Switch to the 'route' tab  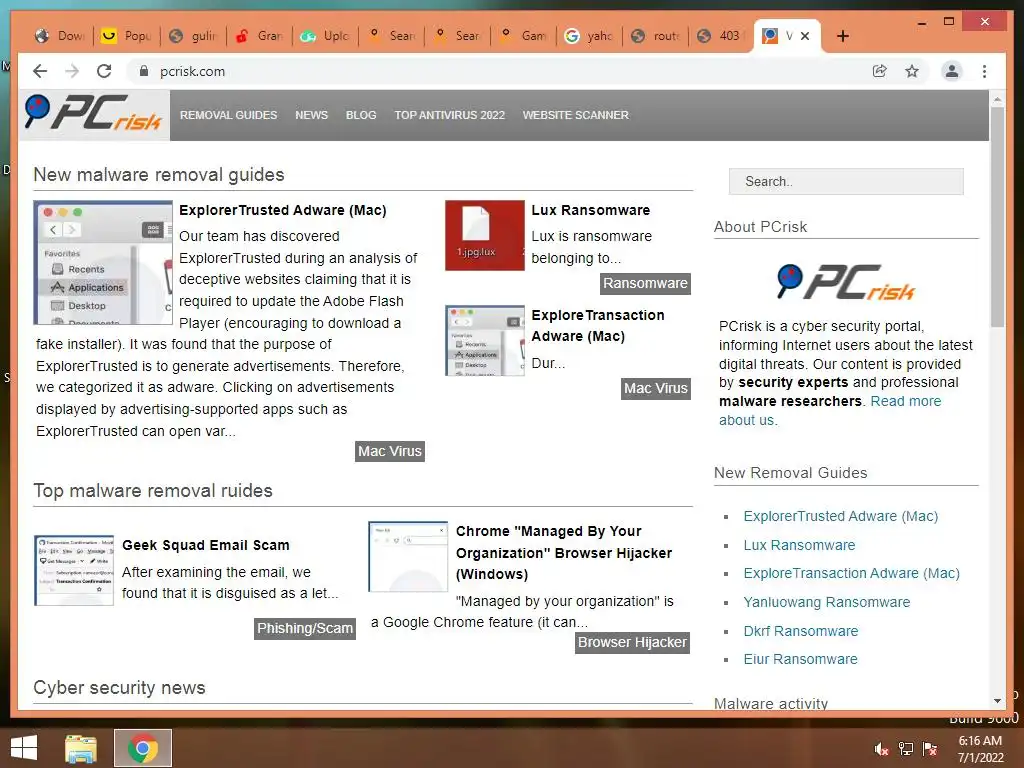pyautogui.click(x=655, y=36)
